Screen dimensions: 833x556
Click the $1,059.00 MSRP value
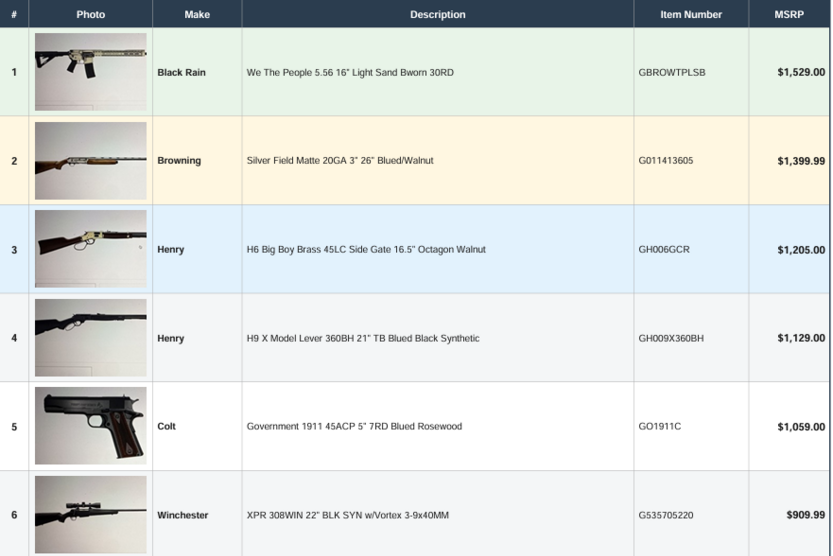[801, 426]
